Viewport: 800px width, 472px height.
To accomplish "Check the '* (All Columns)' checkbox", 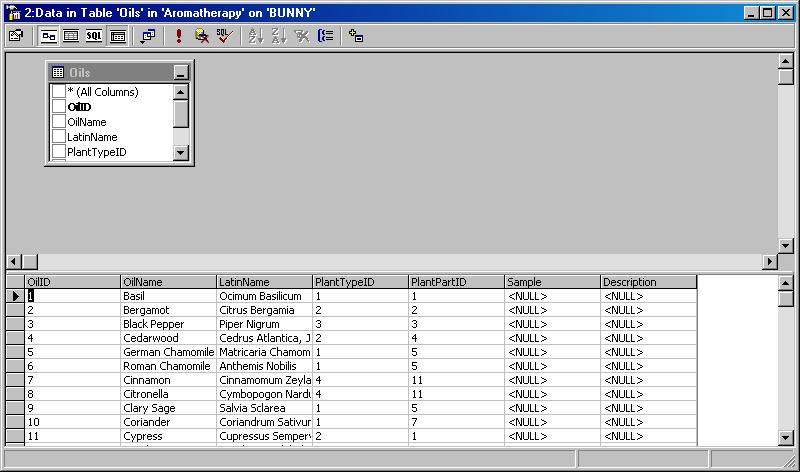I will tap(59, 92).
